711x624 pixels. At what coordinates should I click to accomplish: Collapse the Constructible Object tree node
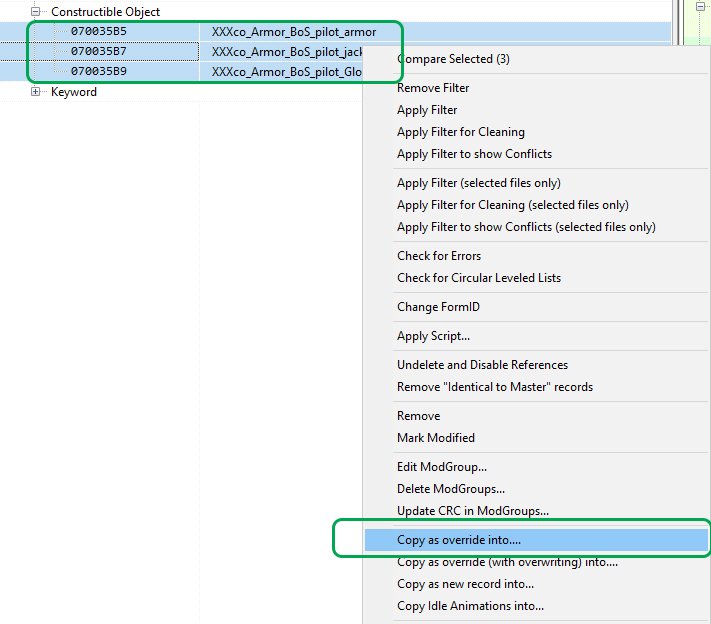(x=37, y=12)
